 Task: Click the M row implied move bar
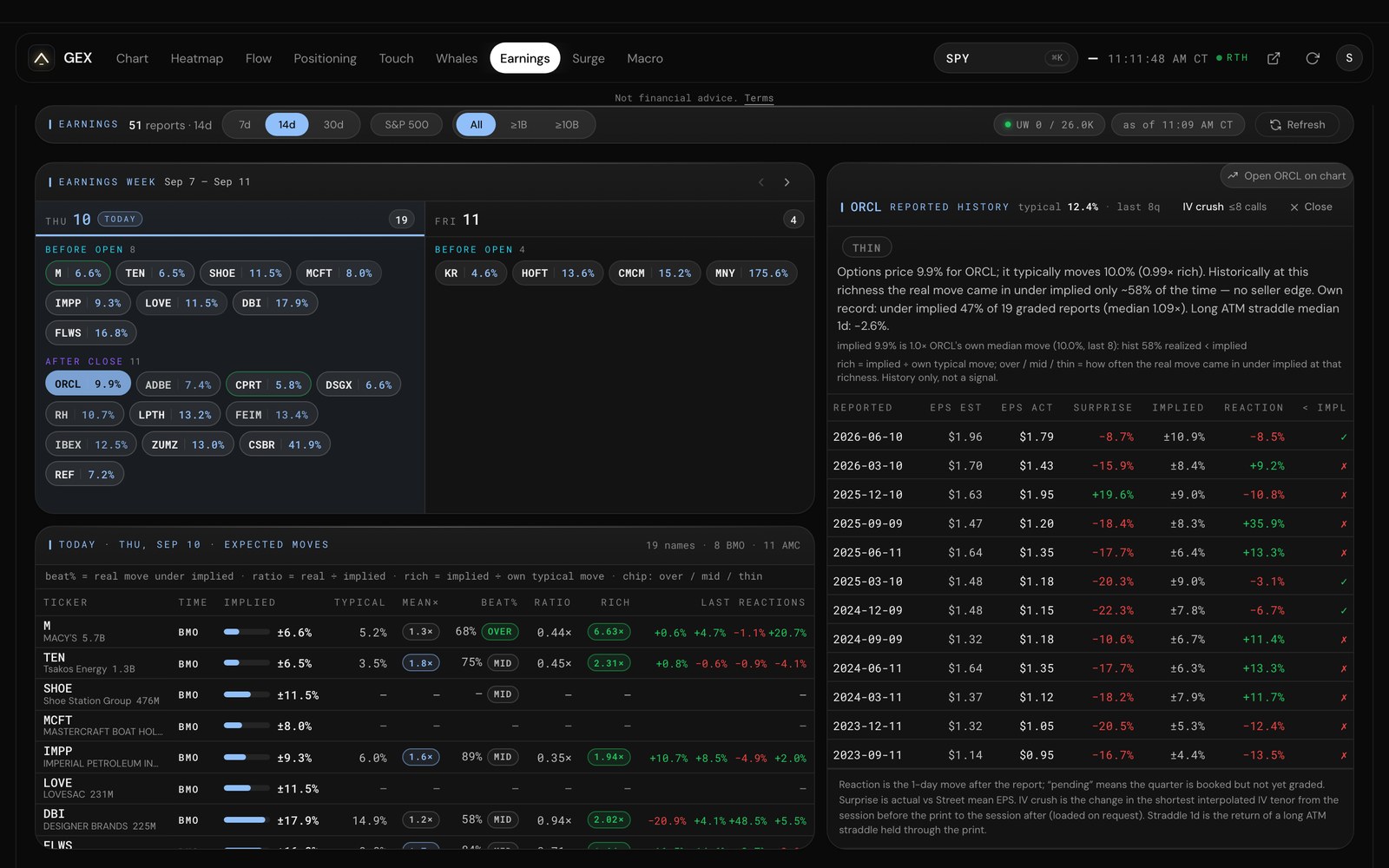pyautogui.click(x=246, y=632)
